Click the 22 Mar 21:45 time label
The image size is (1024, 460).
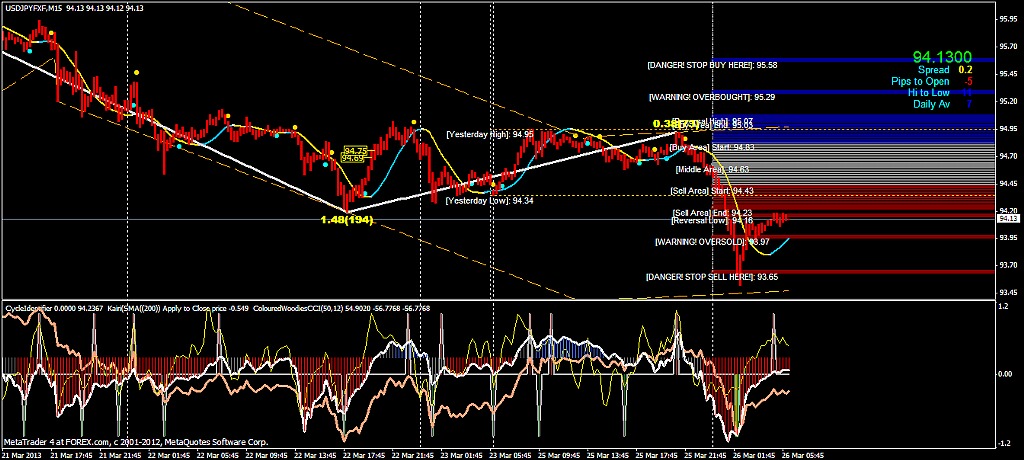pyautogui.click(x=413, y=455)
